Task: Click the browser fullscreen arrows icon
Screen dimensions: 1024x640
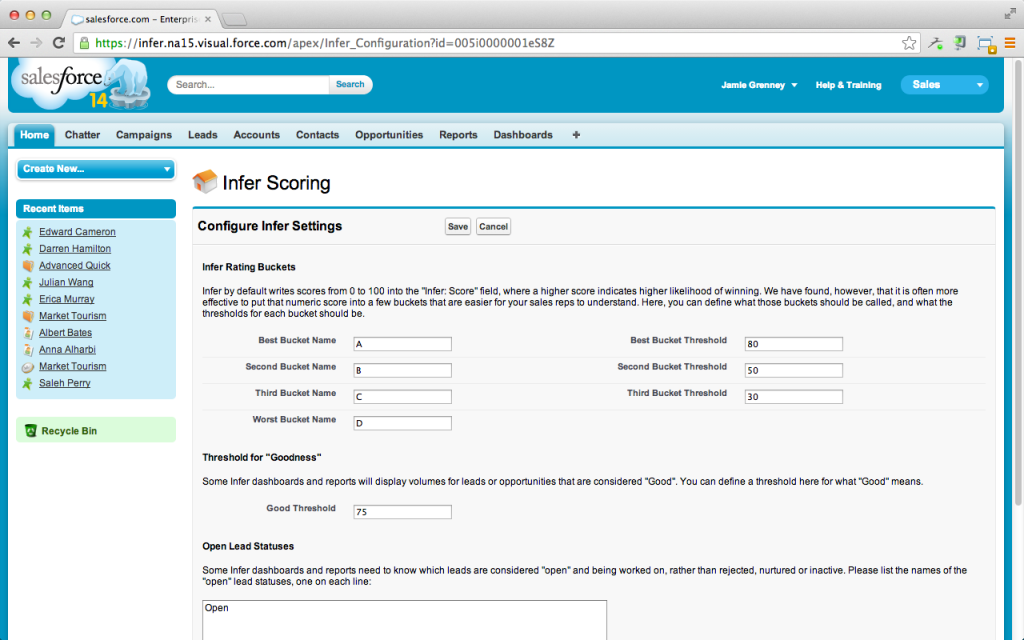Action: coord(1010,14)
